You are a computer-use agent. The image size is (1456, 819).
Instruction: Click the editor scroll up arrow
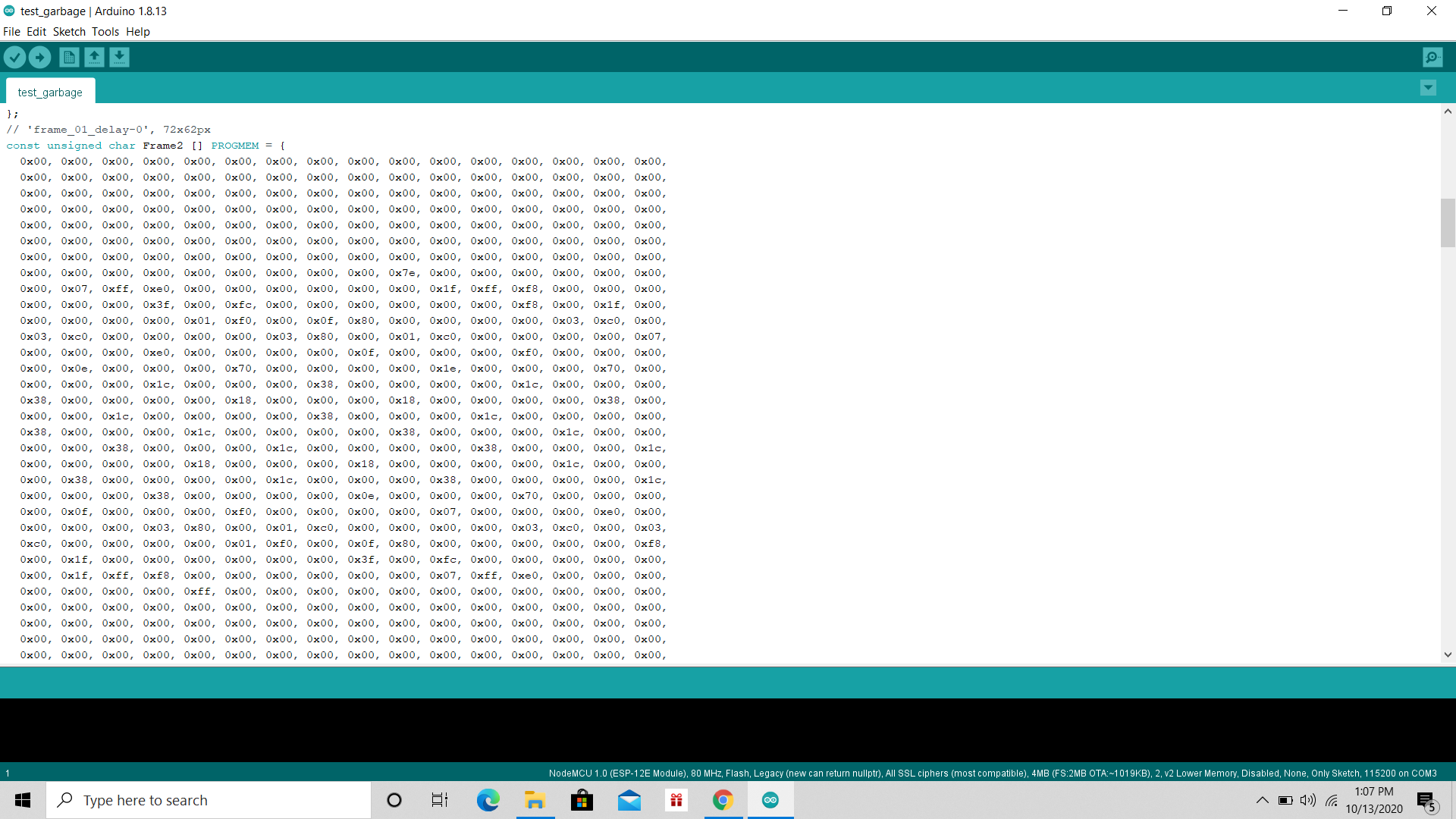[1448, 111]
